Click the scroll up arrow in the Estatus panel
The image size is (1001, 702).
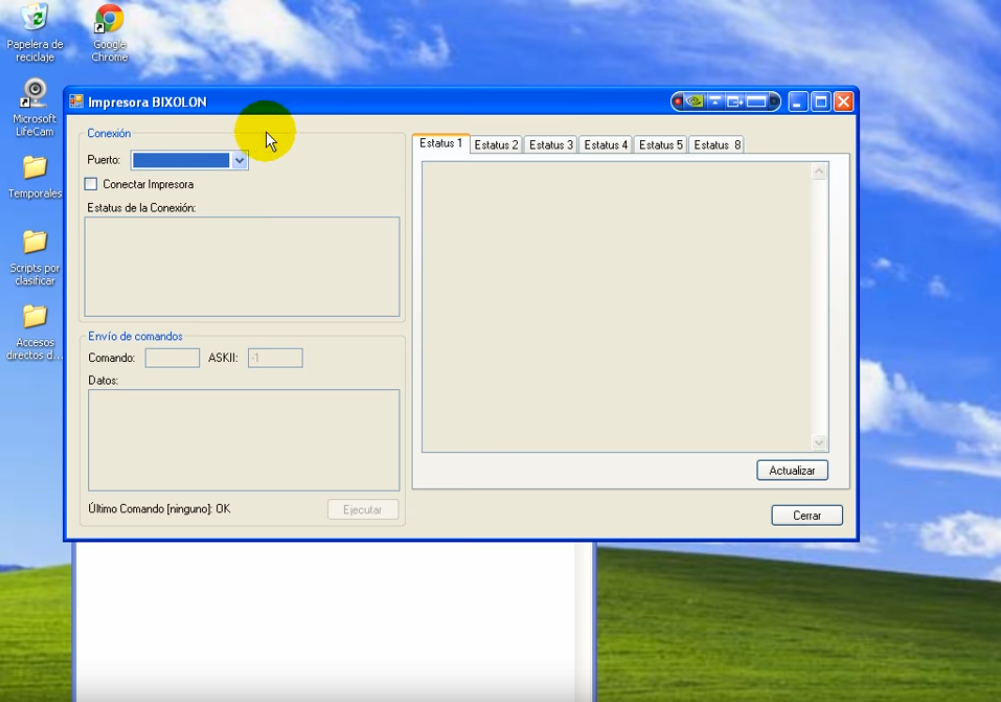click(819, 171)
